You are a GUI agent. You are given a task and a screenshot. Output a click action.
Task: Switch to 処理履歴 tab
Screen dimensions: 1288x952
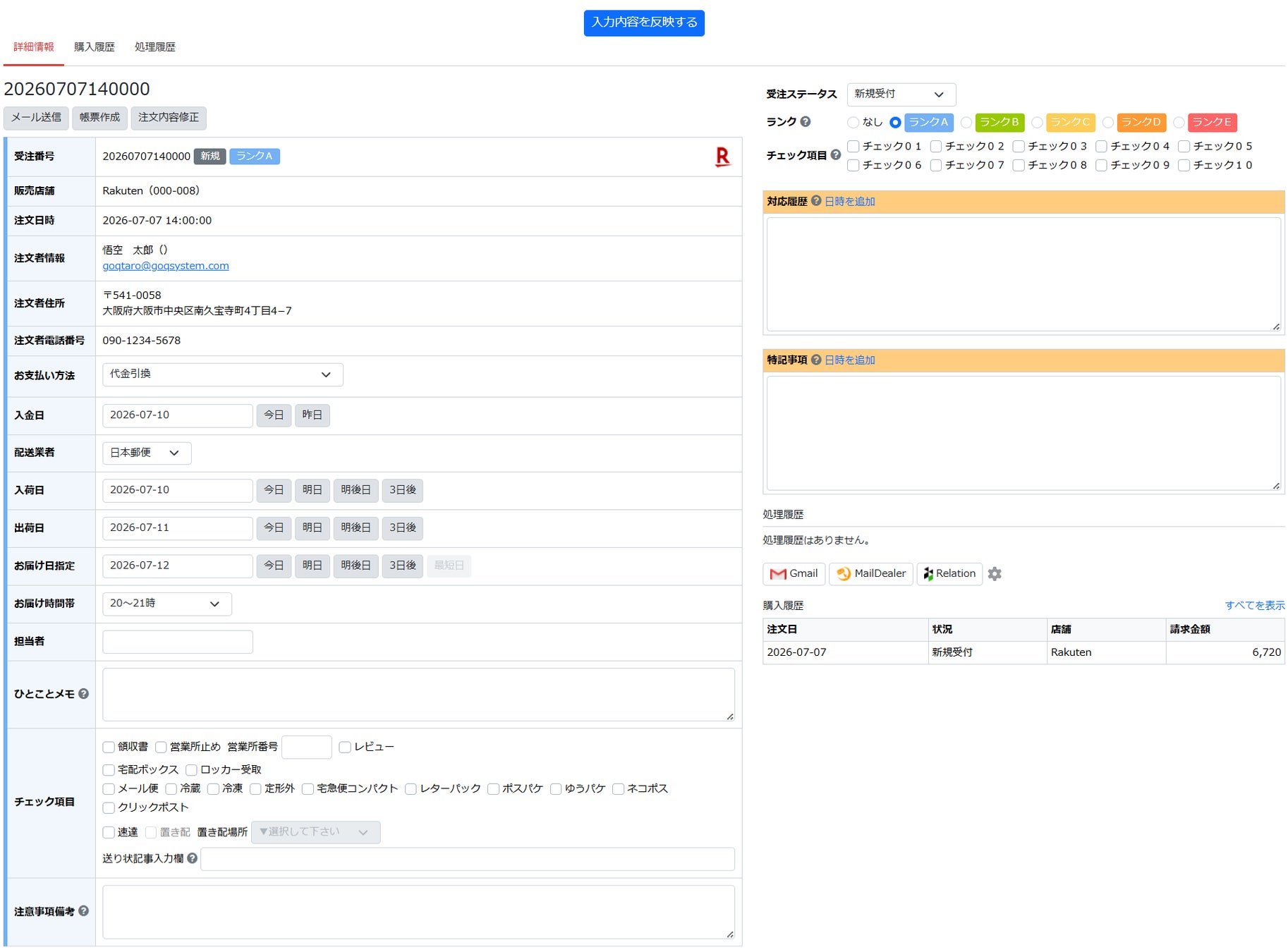coord(155,47)
